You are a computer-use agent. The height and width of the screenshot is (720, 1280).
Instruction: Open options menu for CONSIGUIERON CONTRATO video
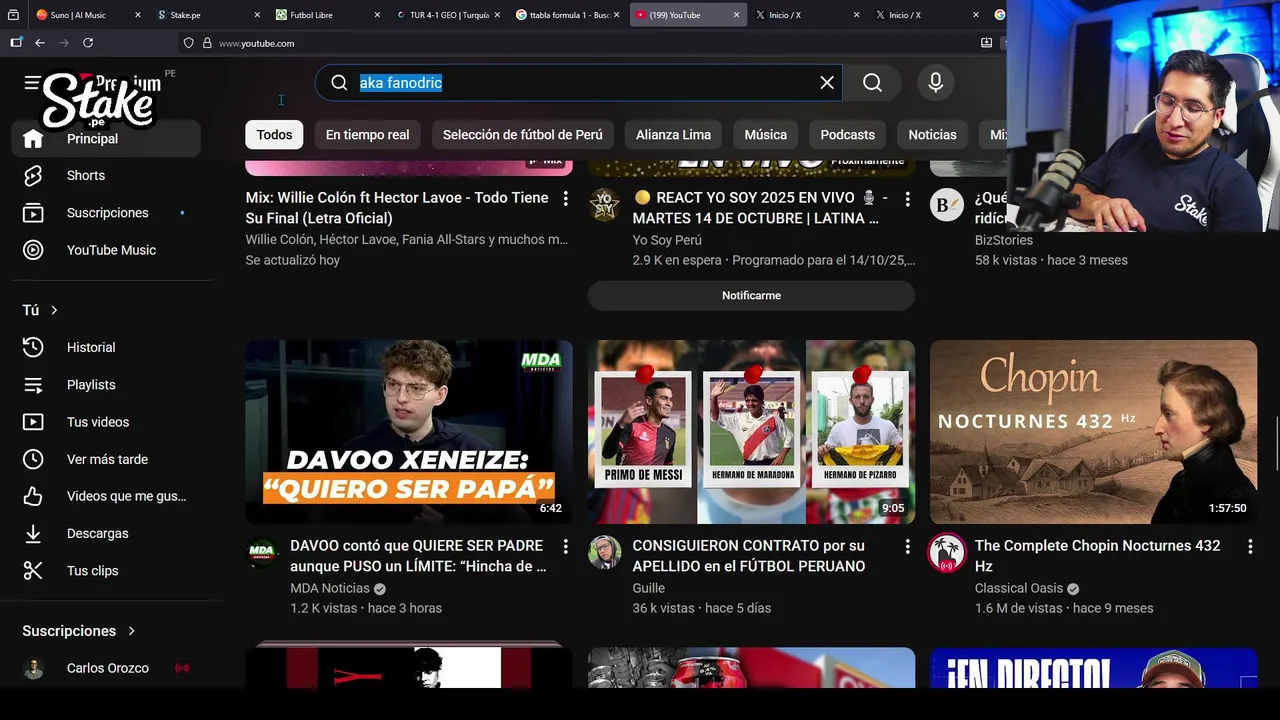point(907,547)
